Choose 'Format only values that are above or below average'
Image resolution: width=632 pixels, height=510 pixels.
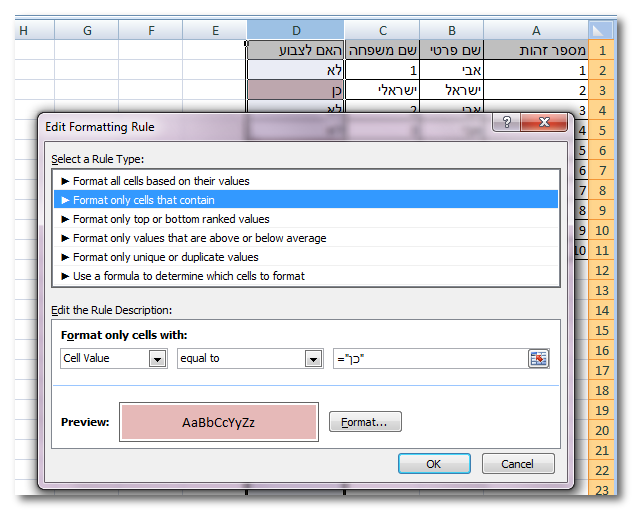(x=199, y=238)
